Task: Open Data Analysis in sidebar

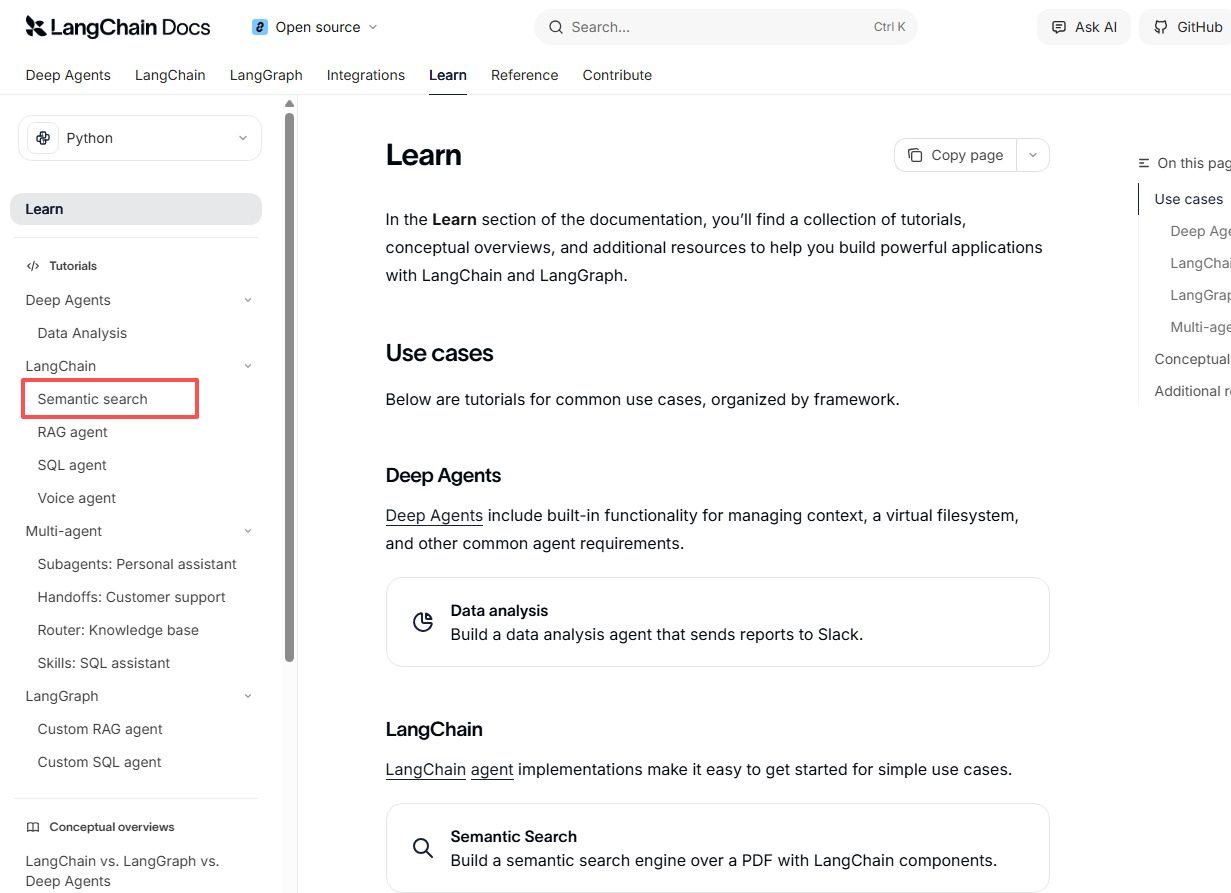Action: (x=82, y=333)
